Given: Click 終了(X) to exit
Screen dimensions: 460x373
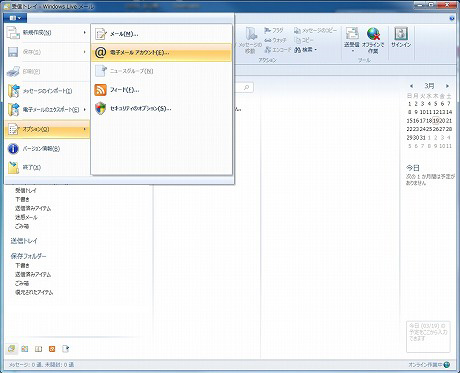Looking at the screenshot, I should tap(47, 167).
